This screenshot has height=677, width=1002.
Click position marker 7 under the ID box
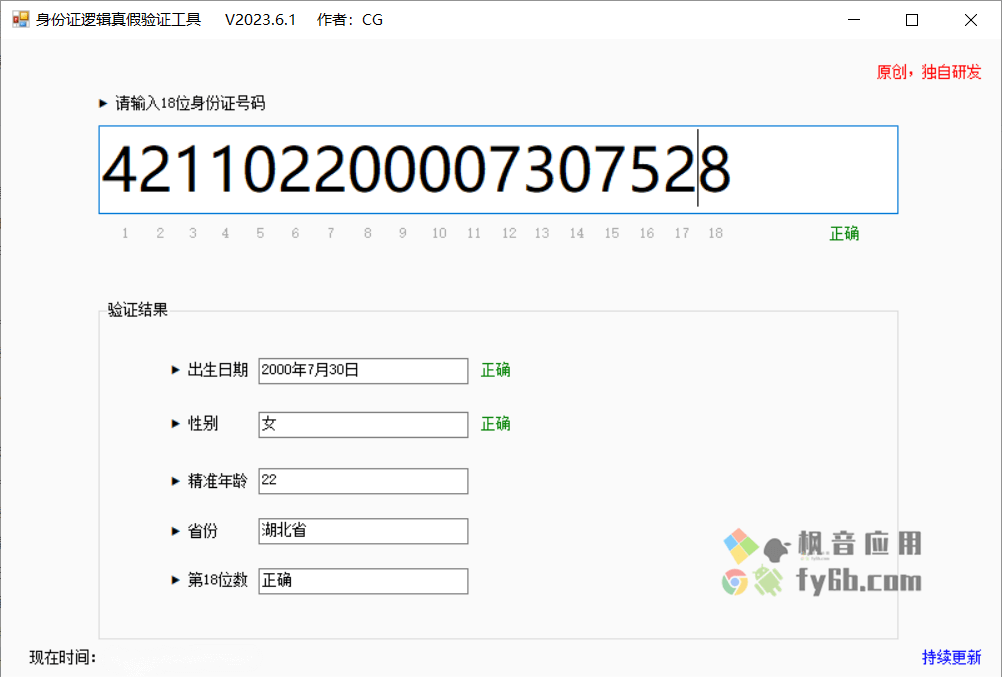pyautogui.click(x=330, y=233)
